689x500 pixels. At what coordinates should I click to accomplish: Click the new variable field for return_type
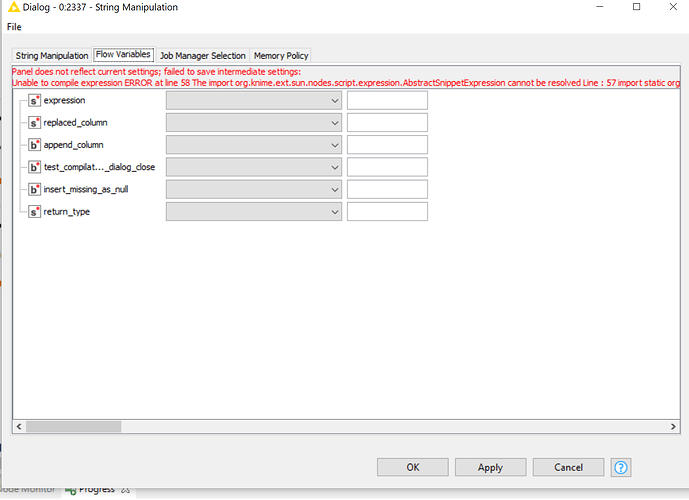click(387, 212)
